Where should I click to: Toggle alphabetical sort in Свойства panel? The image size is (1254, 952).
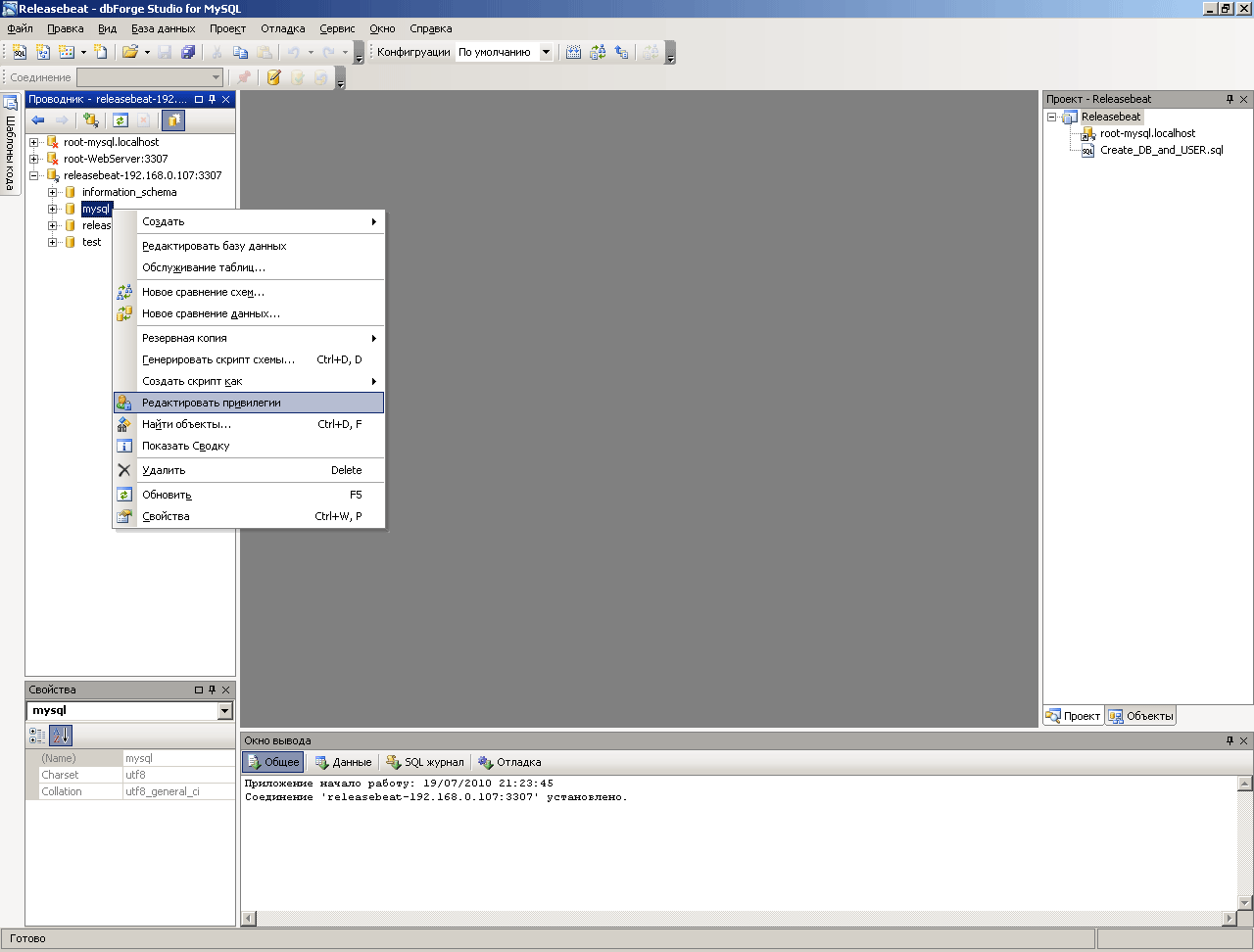61,736
